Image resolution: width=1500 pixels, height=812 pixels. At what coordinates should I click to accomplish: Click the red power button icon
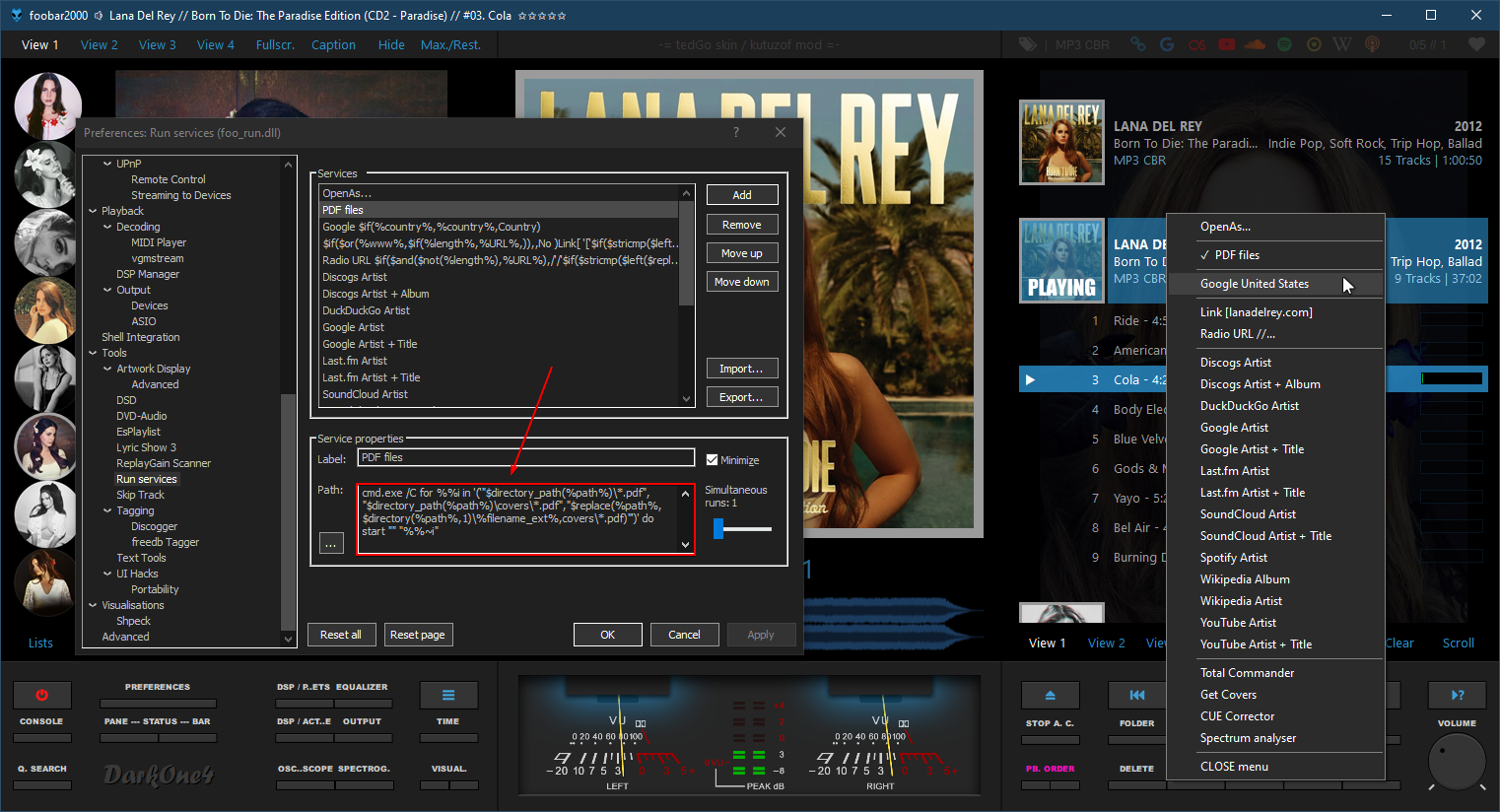(41, 695)
